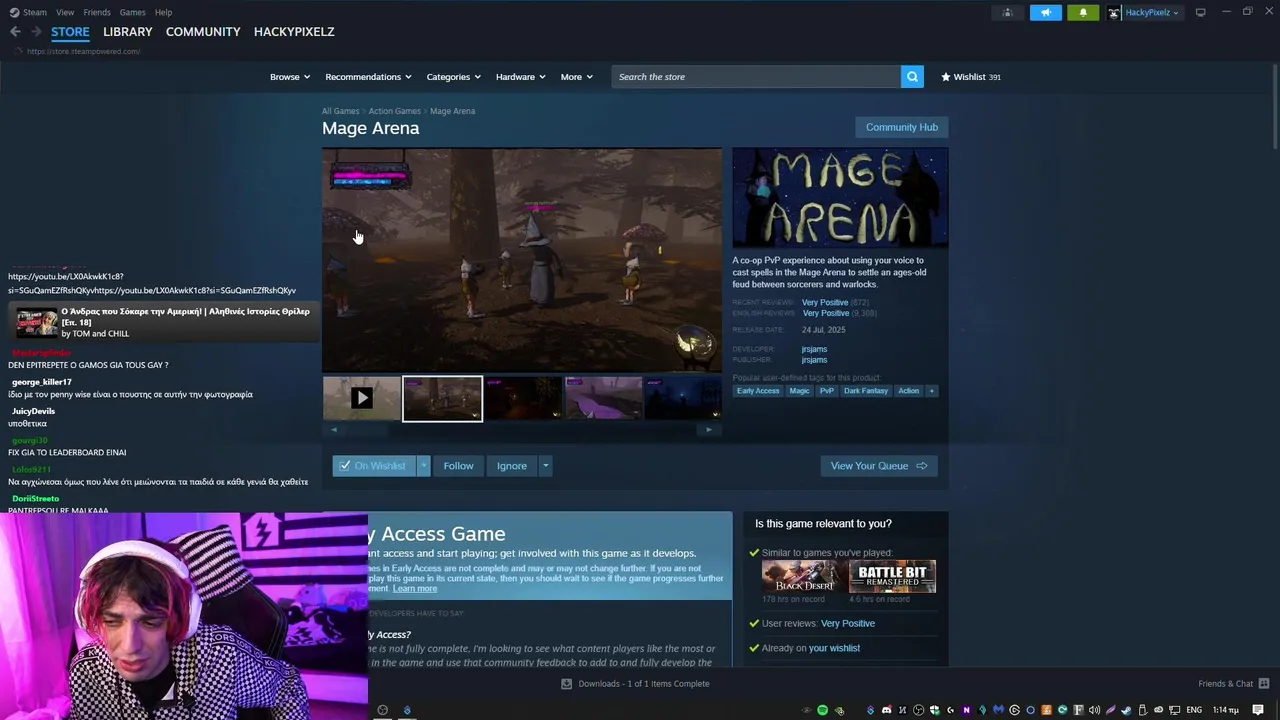Image resolution: width=1280 pixels, height=720 pixels.
Task: Open the More dropdown menu
Action: tap(577, 77)
